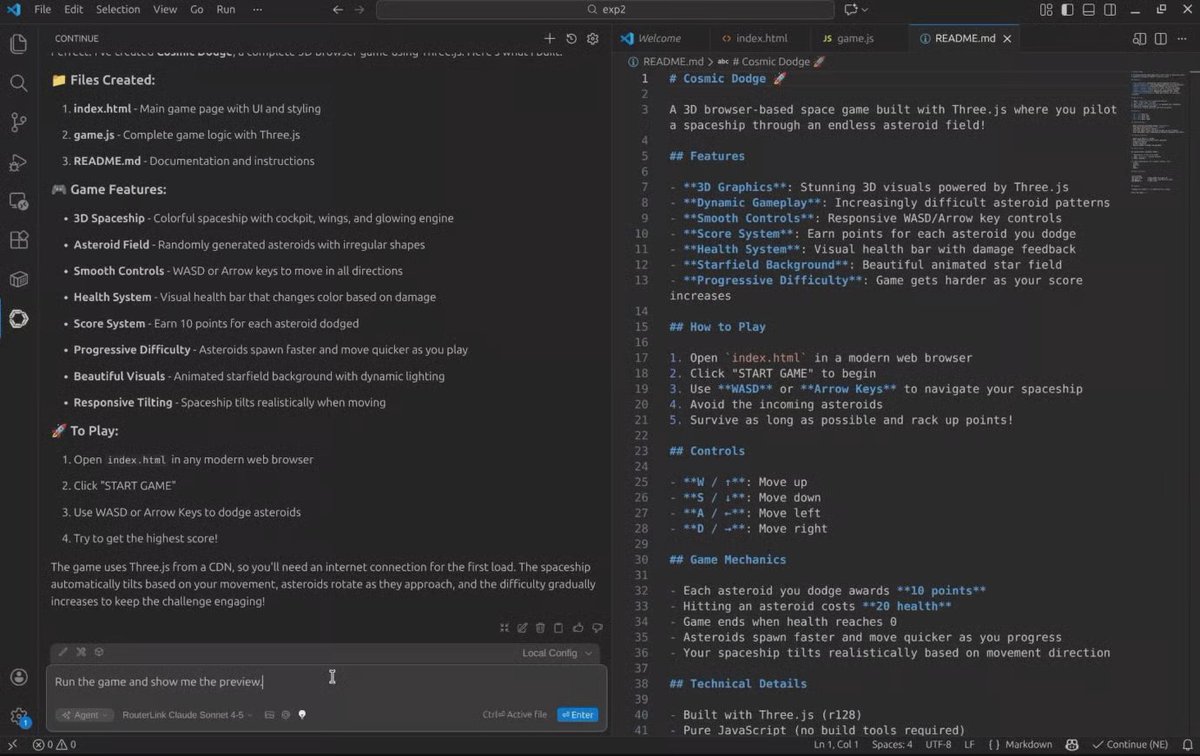
Task: Click the cube models icon above input
Action: coord(99,652)
